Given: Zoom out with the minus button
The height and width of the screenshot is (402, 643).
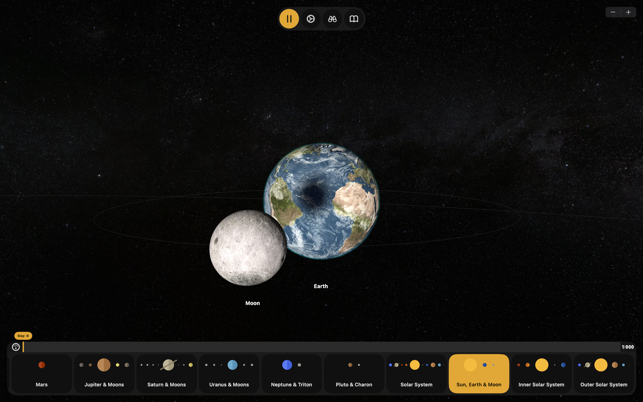Looking at the screenshot, I should 613,12.
